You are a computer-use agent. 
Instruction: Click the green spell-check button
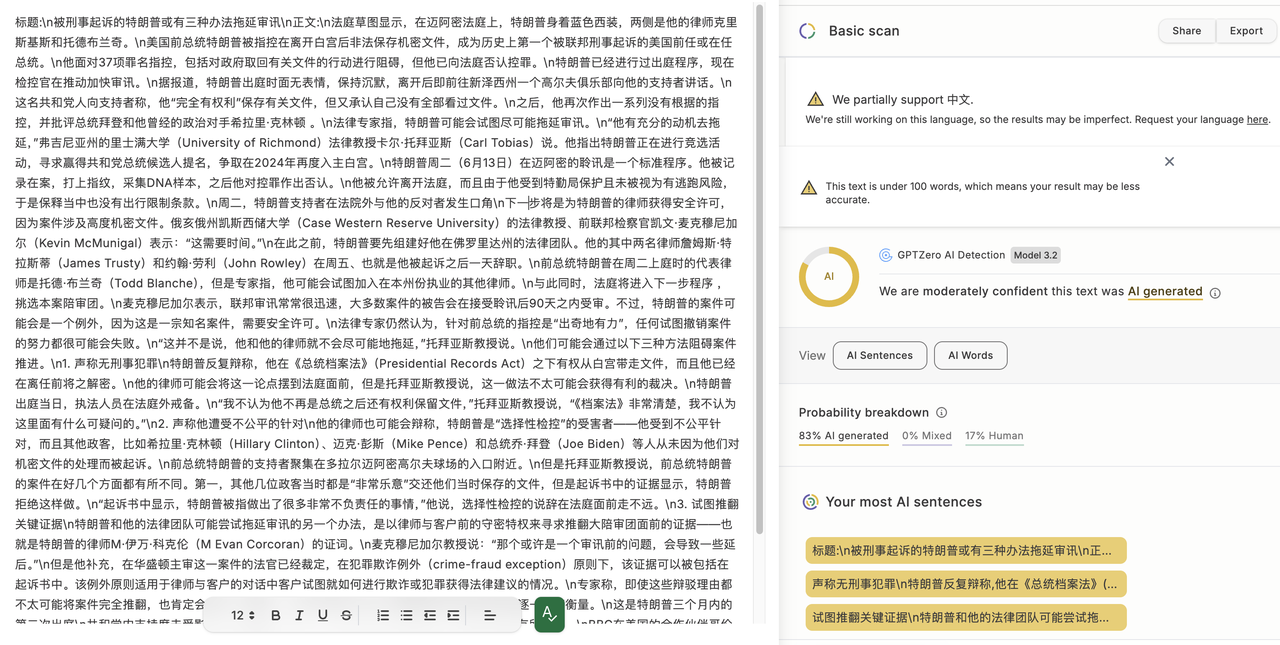550,615
